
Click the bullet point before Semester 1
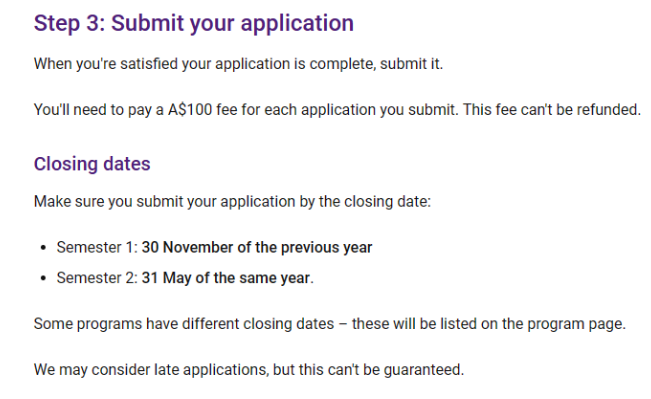point(44,248)
